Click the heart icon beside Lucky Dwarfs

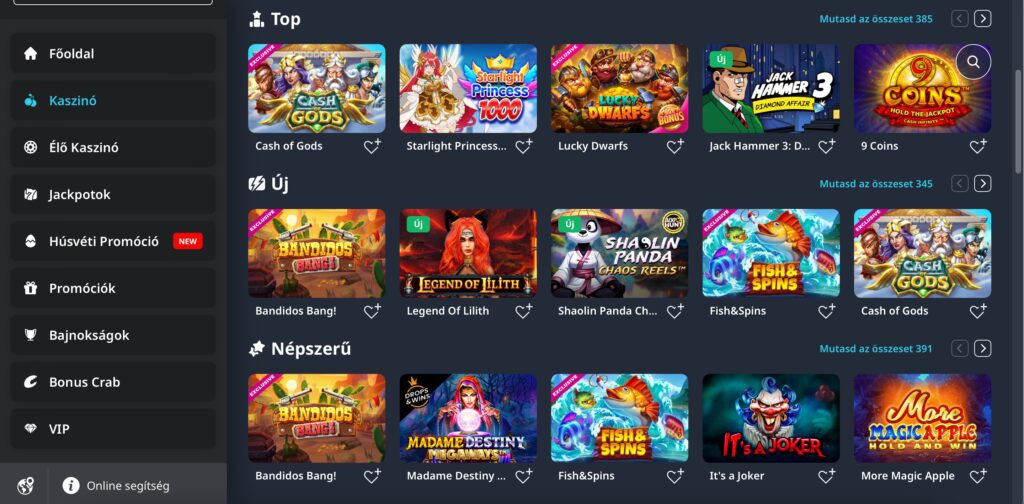[675, 146]
